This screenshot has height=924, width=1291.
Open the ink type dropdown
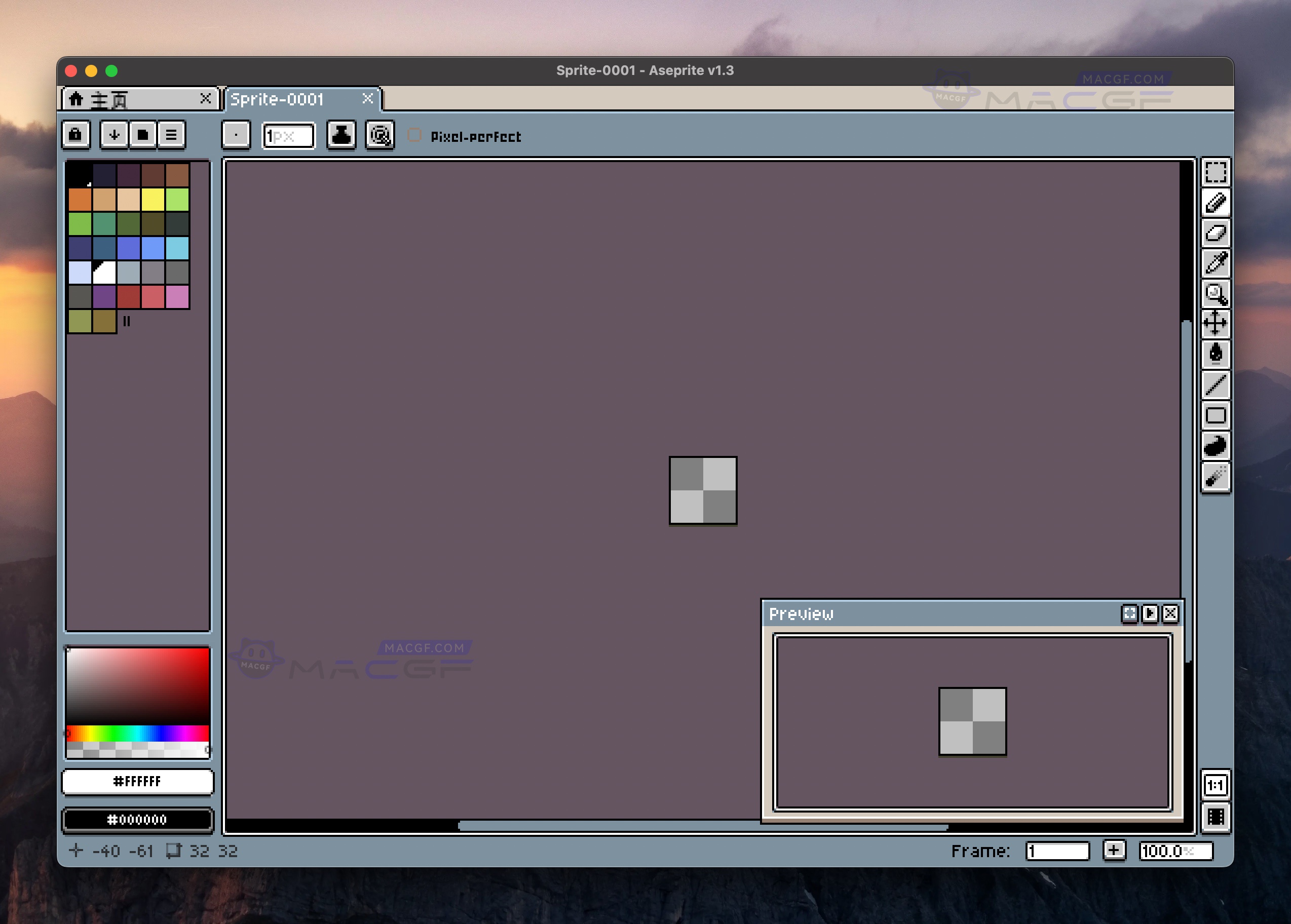click(341, 135)
